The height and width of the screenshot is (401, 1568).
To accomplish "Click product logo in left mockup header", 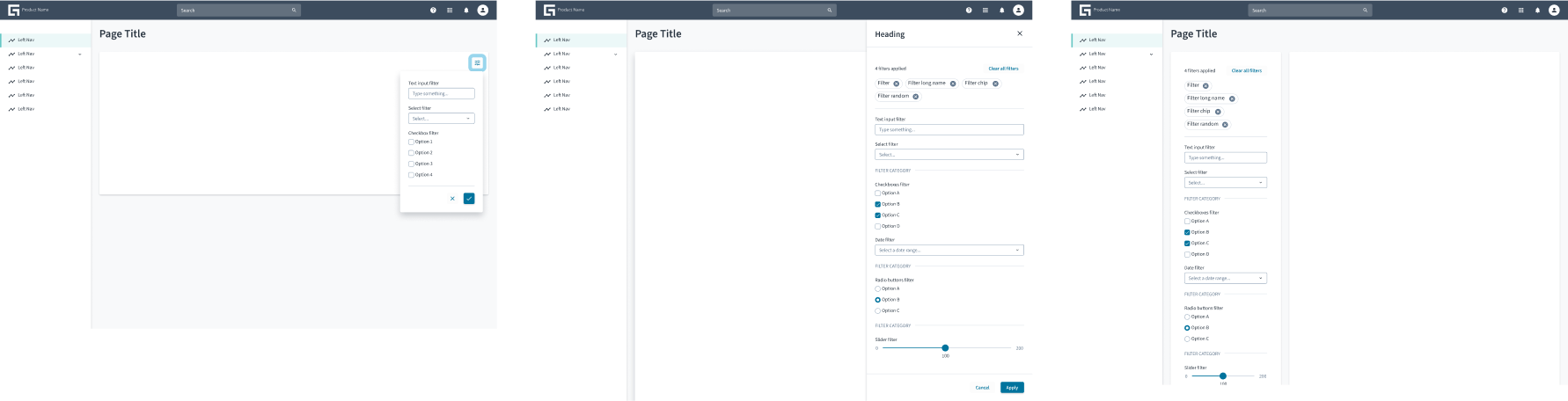I will pos(13,10).
